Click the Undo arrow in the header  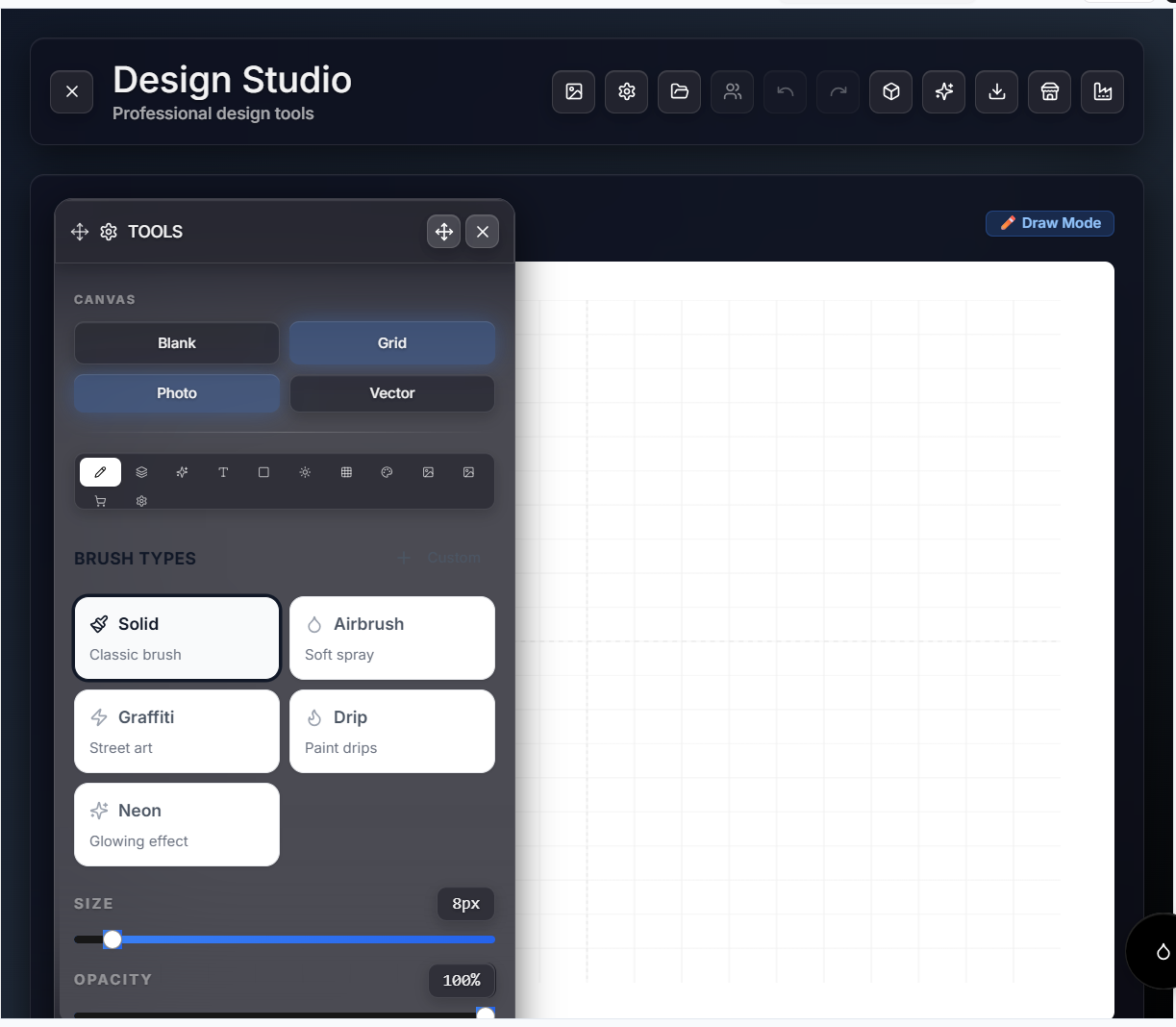pyautogui.click(x=785, y=91)
